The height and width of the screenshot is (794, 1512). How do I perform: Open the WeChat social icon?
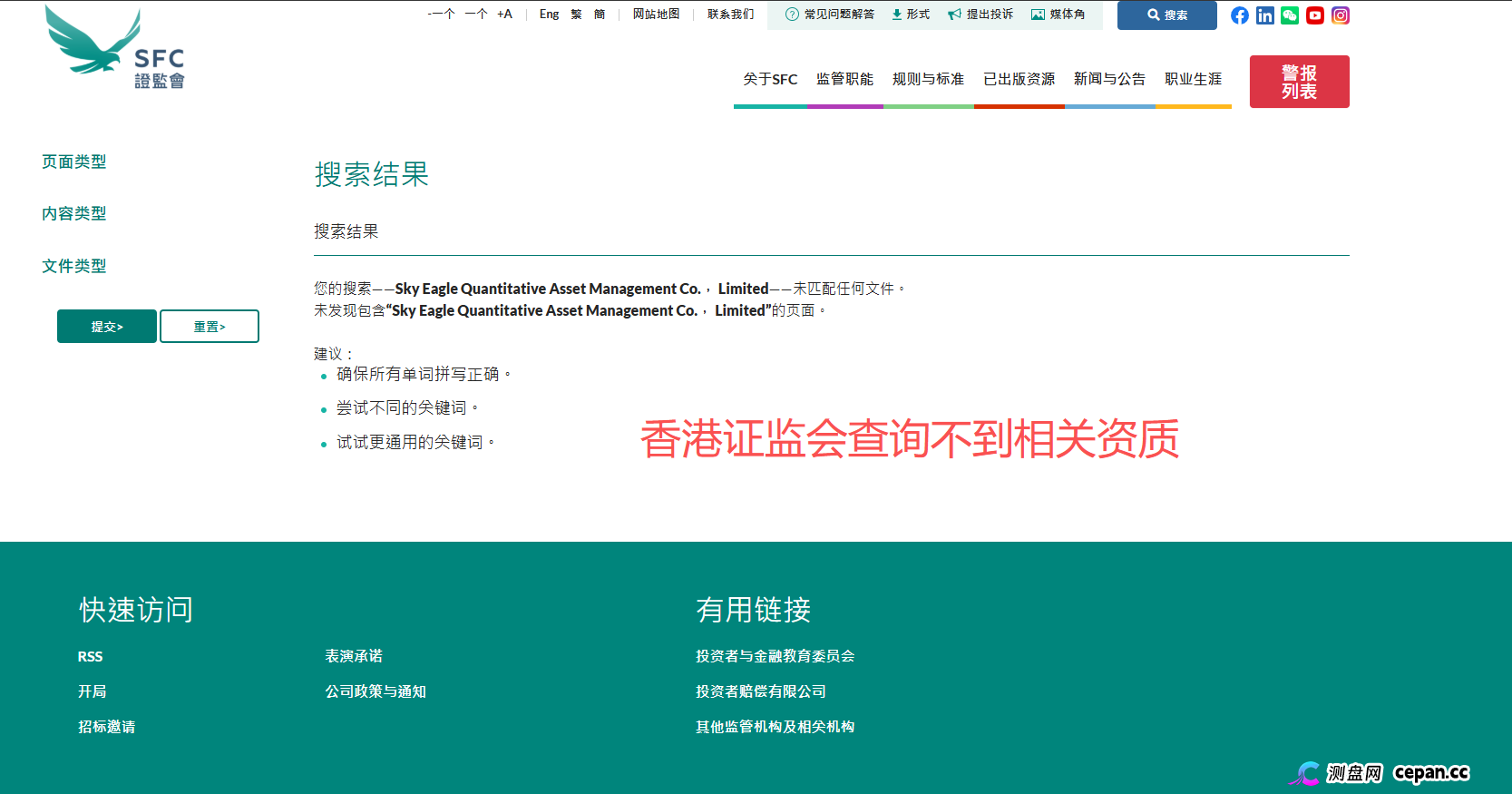click(x=1290, y=15)
